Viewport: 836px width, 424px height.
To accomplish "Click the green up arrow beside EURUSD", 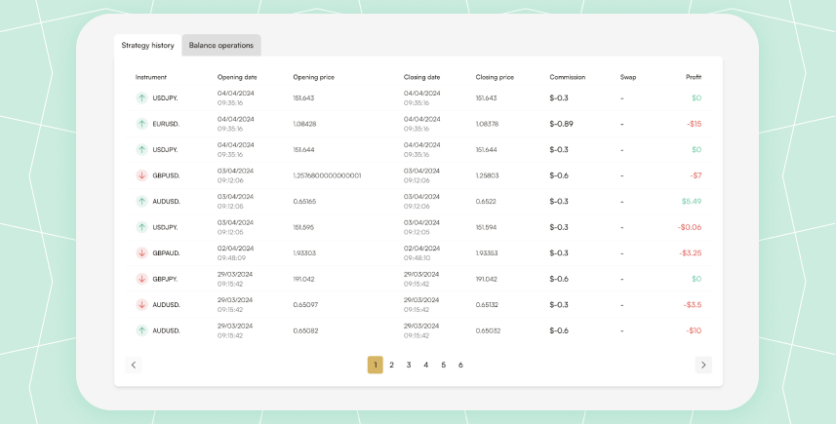I will click(x=142, y=124).
